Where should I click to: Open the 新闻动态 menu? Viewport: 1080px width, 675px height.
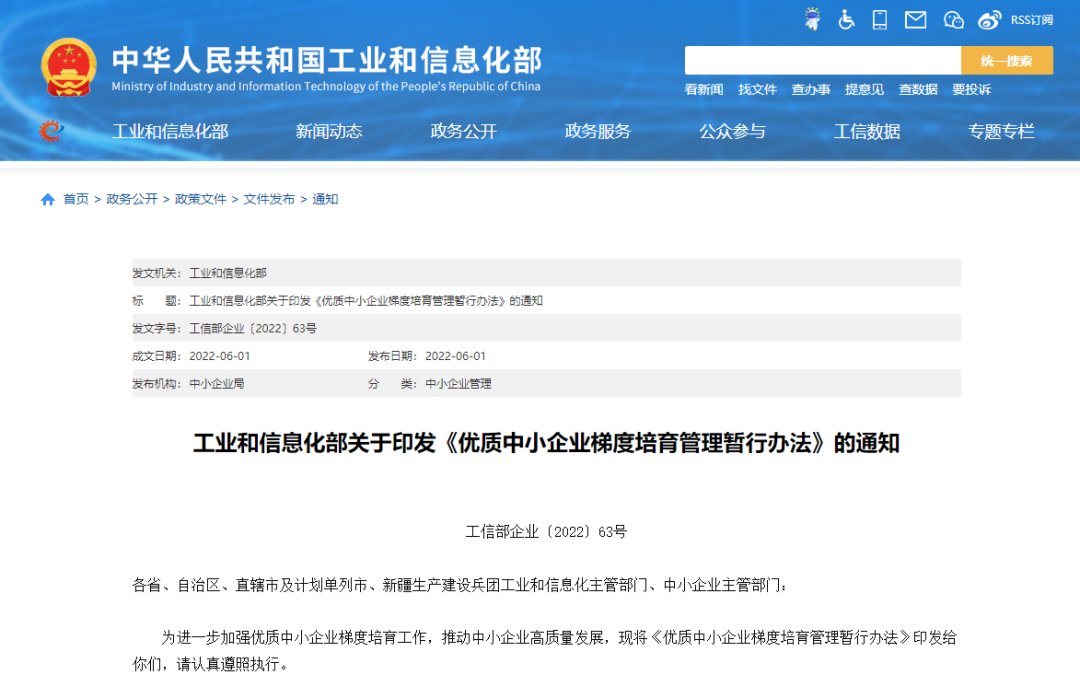click(328, 131)
